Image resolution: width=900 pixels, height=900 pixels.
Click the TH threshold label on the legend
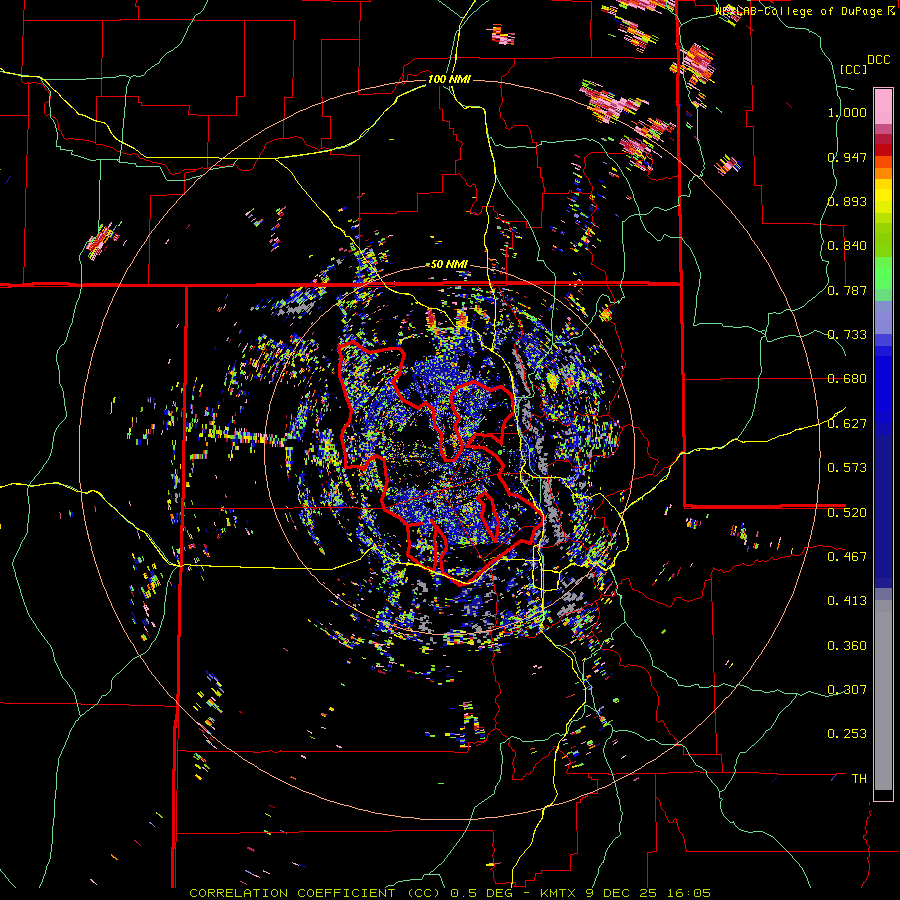pyautogui.click(x=859, y=779)
